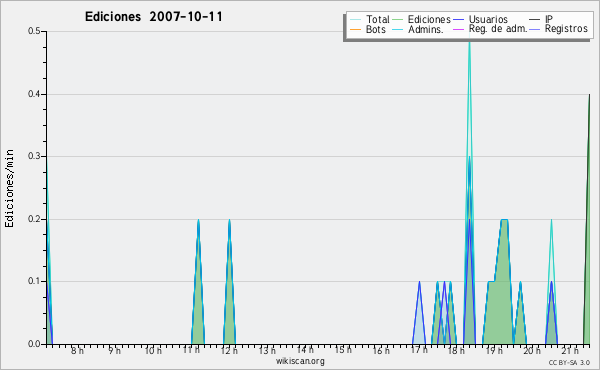Click the 21 h x-axis tick label
Screen dimensions: 600x370
[x=570, y=350]
